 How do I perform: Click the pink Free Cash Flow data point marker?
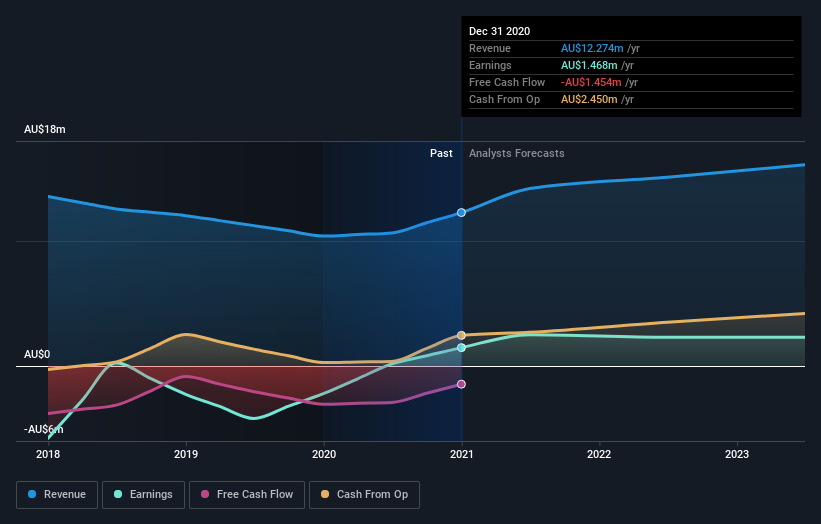(461, 384)
